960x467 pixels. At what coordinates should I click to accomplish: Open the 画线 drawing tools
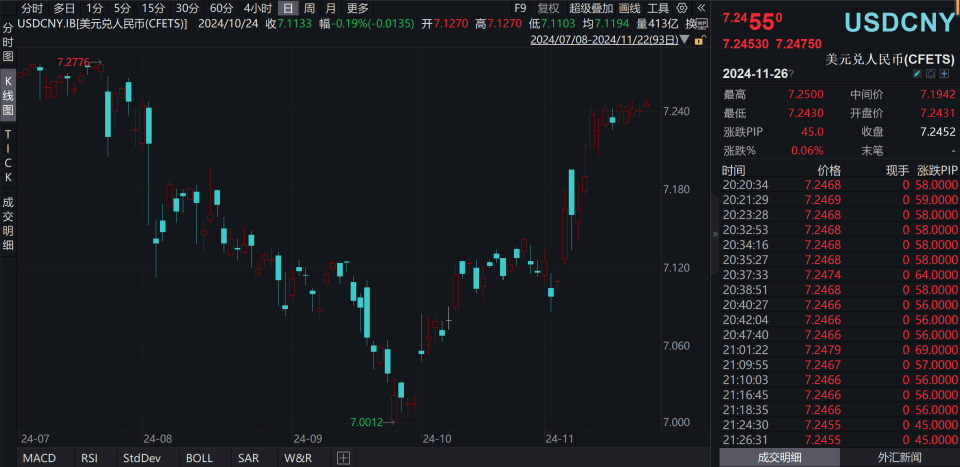click(x=630, y=8)
